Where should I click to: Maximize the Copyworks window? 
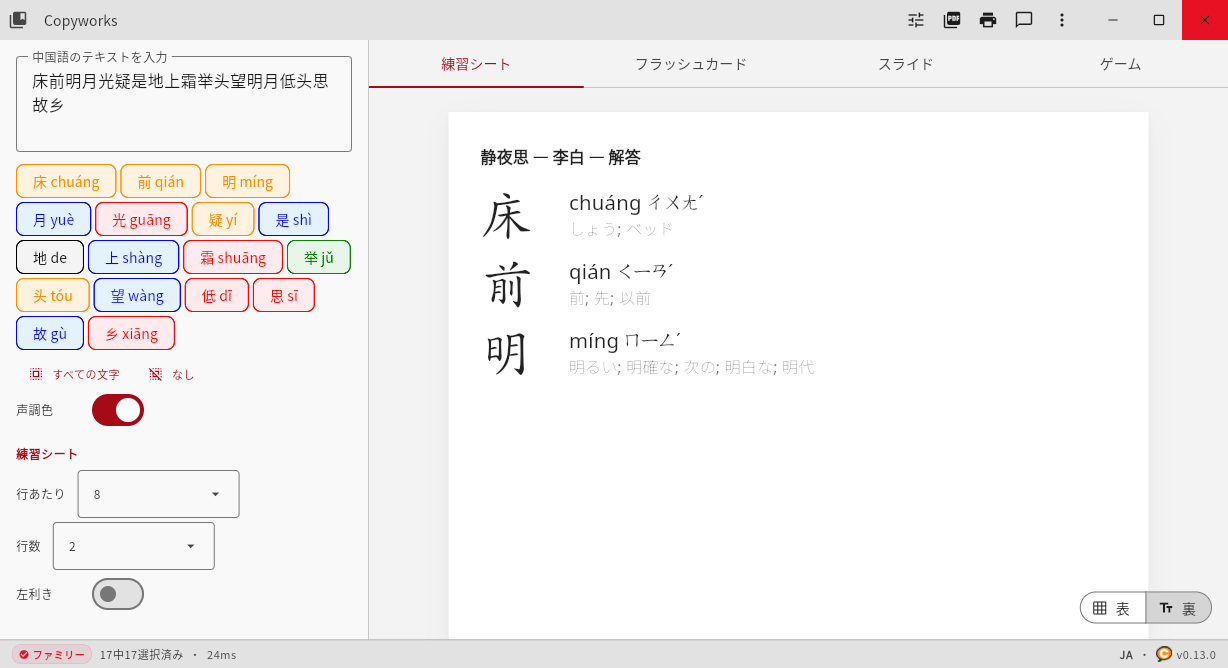pyautogui.click(x=1159, y=20)
